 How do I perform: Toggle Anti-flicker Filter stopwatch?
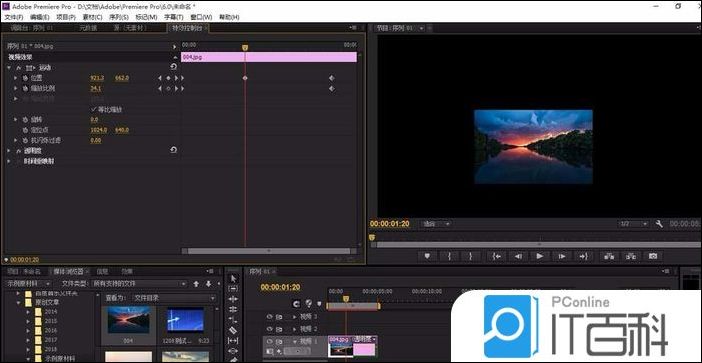coord(25,141)
